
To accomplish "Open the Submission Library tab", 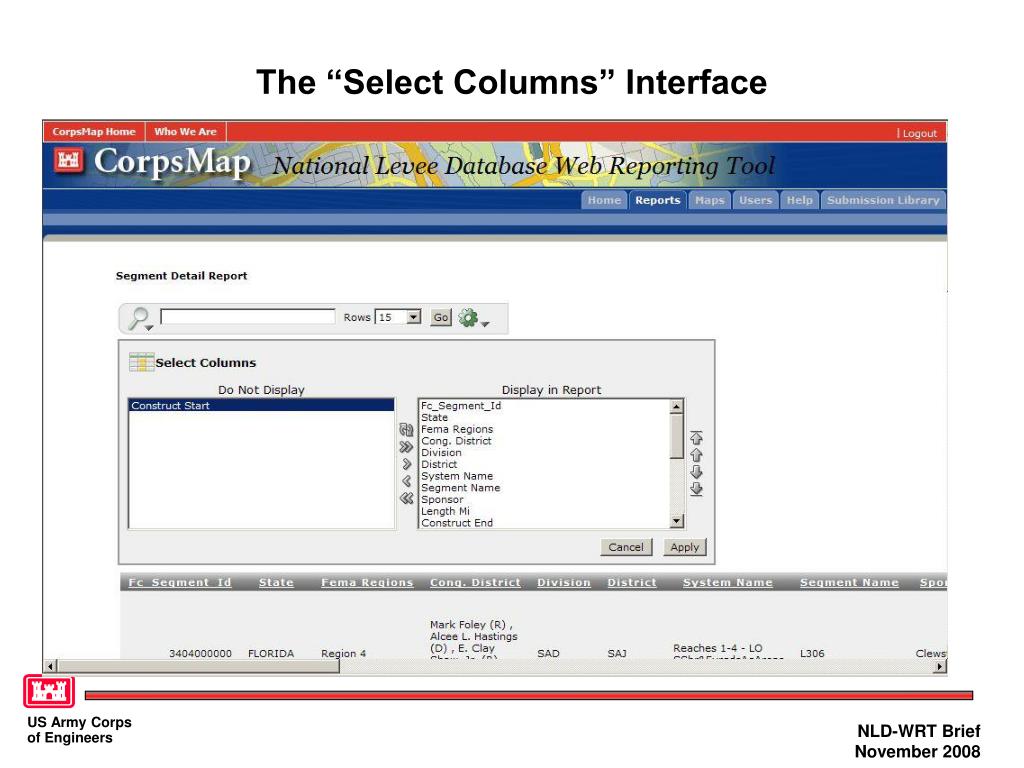I will [x=883, y=200].
